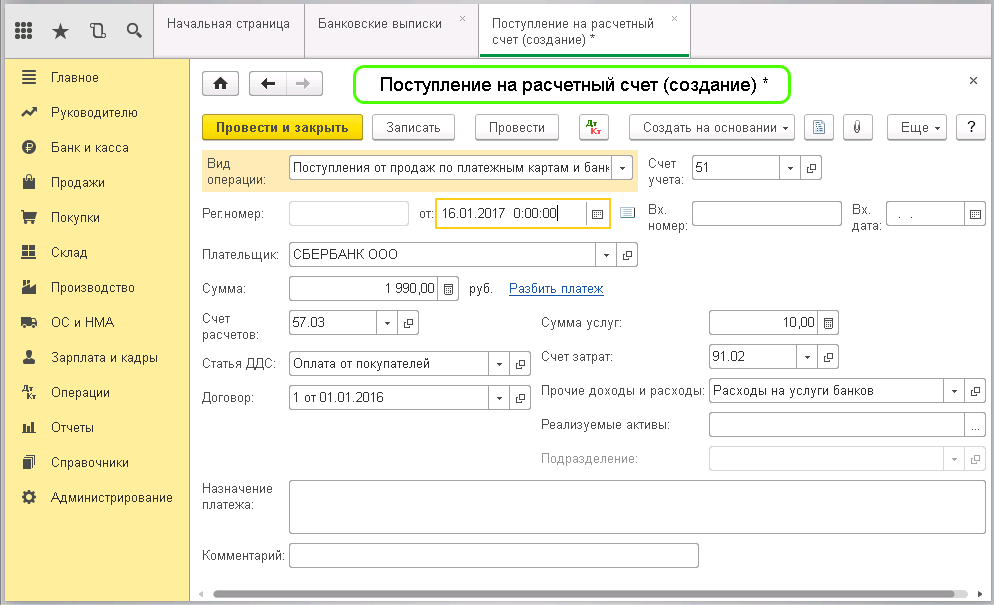Click Провести и закрыть button
Image resolution: width=994 pixels, height=605 pixels.
tap(282, 127)
